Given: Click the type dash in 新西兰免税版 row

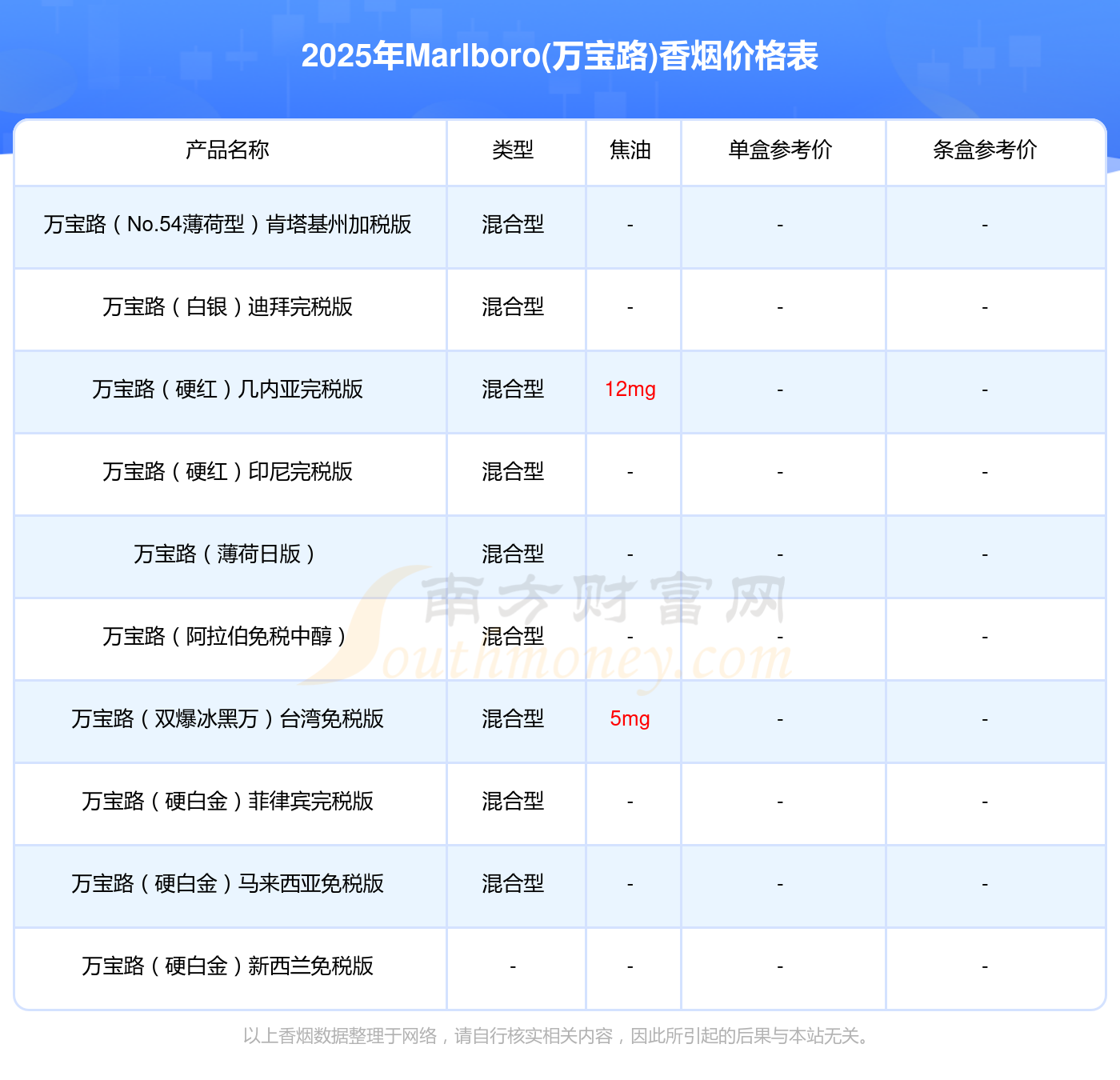Looking at the screenshot, I should [x=513, y=967].
